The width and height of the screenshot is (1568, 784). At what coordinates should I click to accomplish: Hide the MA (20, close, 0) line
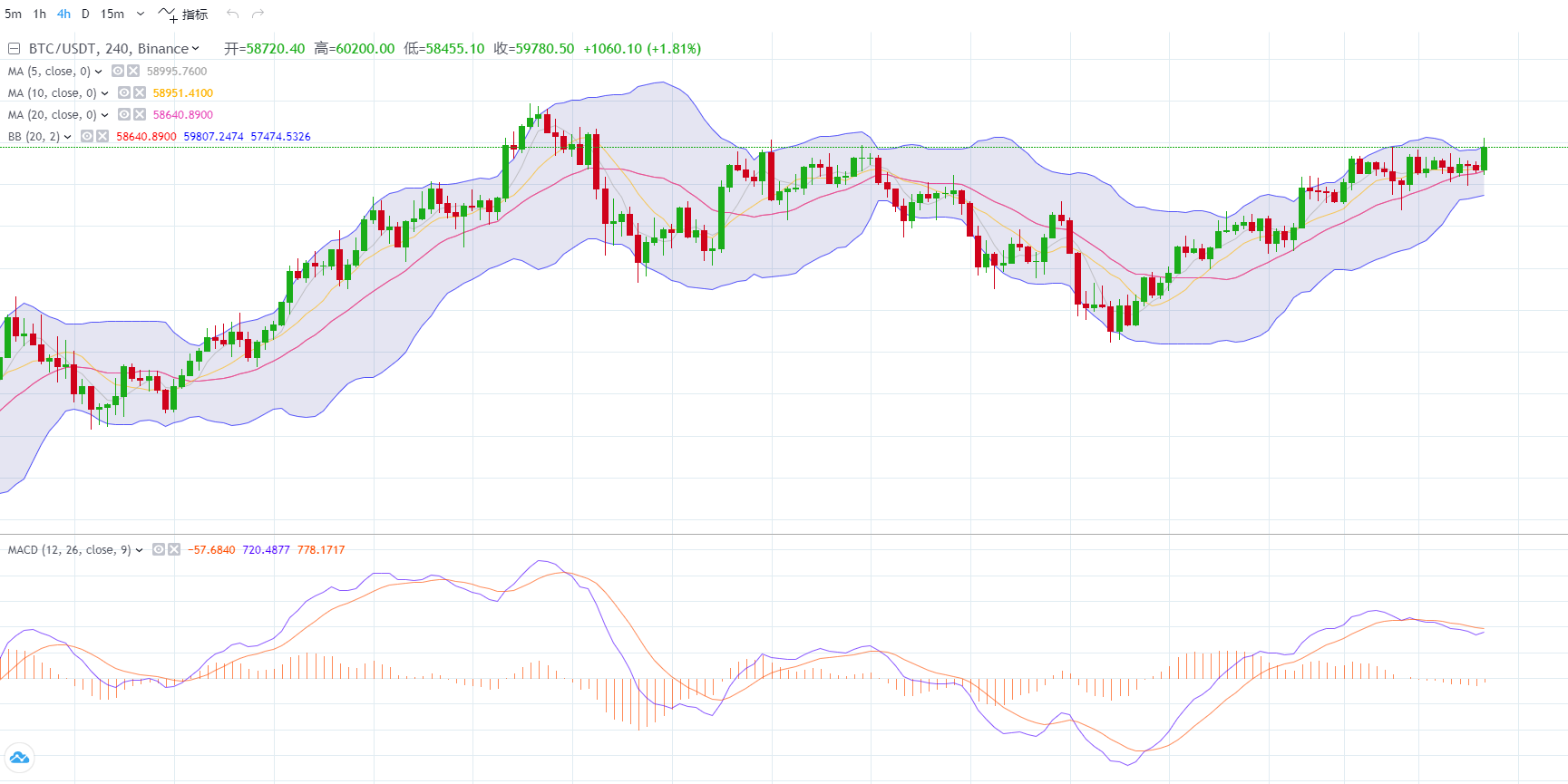click(x=124, y=114)
